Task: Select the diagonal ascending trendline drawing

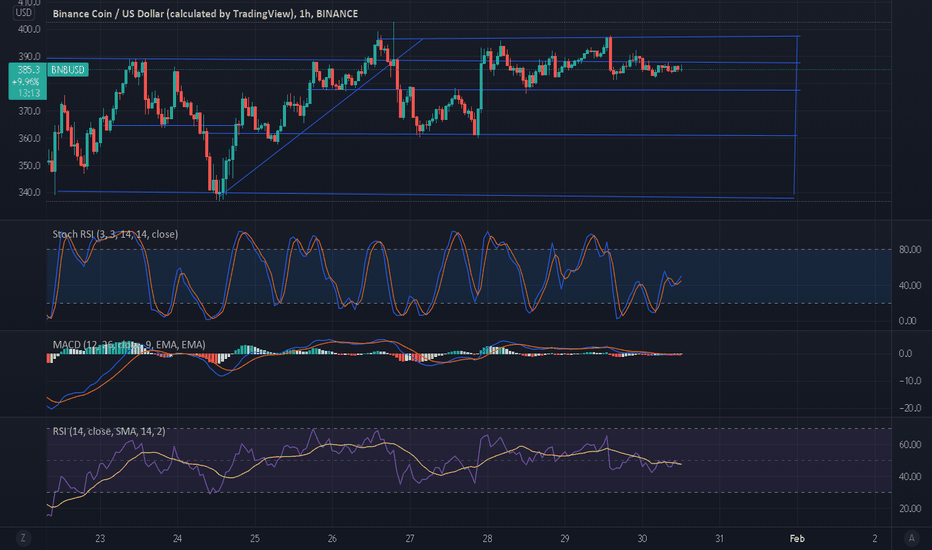Action: 321,116
